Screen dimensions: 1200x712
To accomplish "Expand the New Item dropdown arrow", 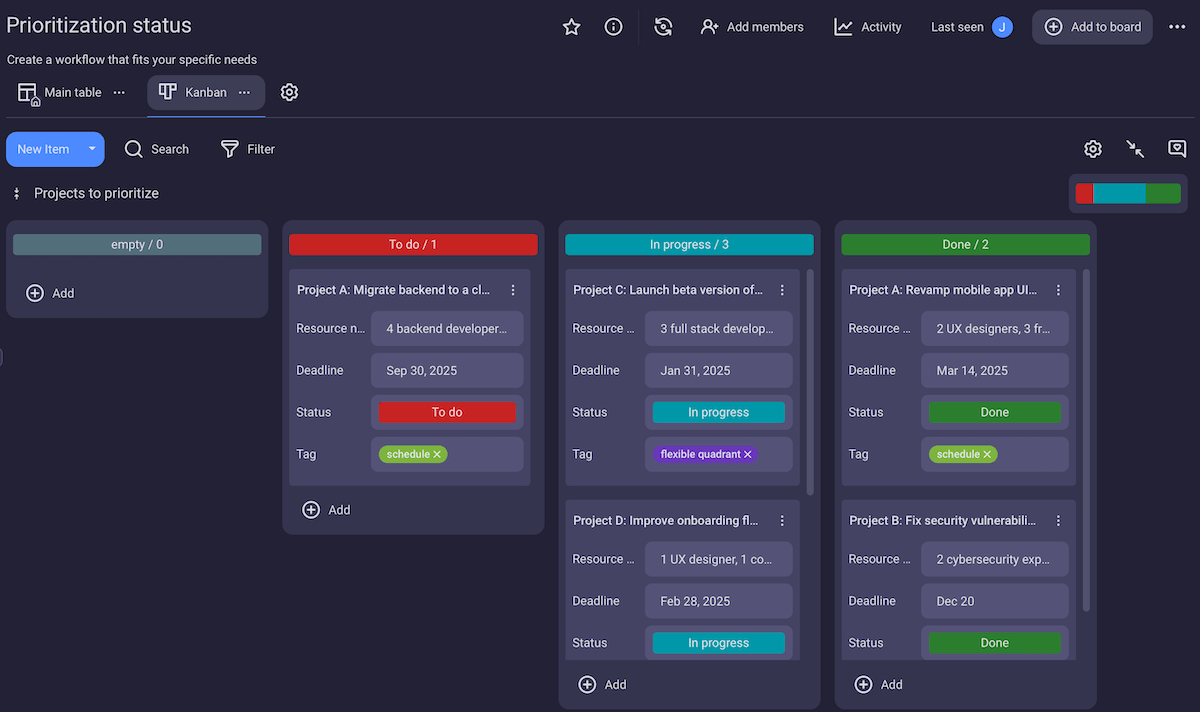I will click(92, 149).
